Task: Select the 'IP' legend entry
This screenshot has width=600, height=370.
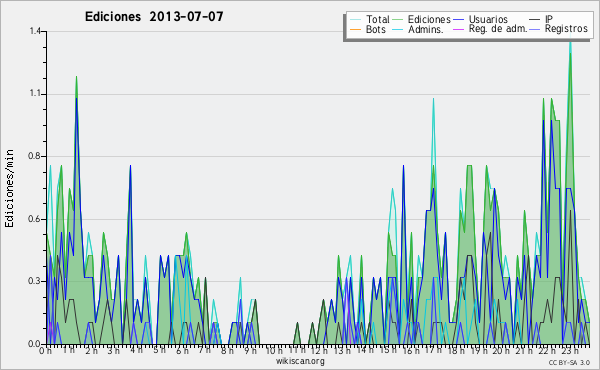Action: [549, 19]
